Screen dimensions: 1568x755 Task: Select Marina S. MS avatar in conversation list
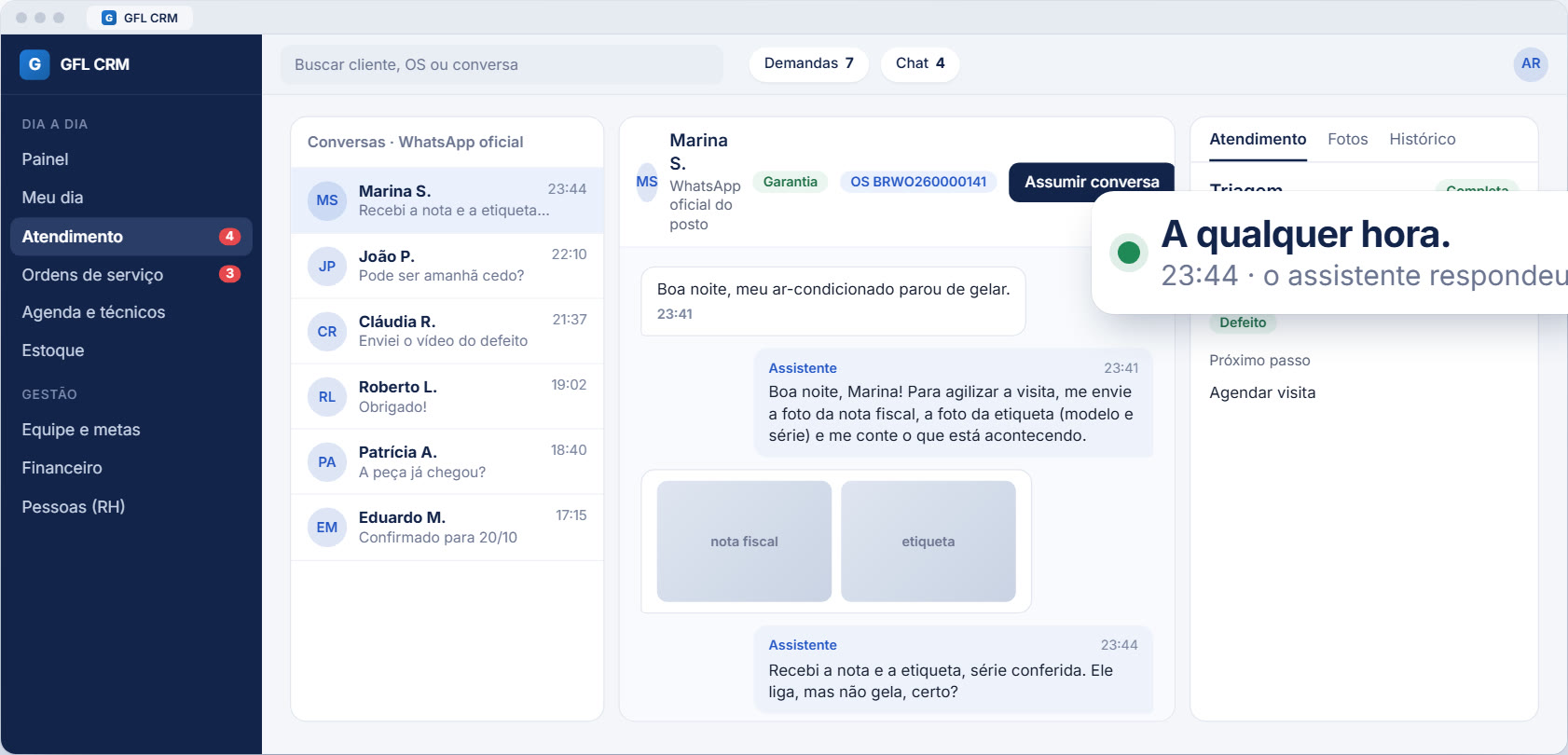tap(327, 200)
